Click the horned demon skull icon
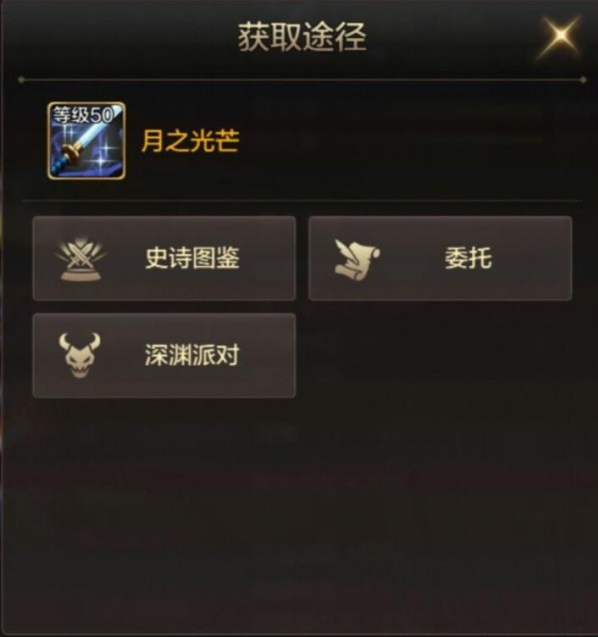This screenshot has width=598, height=637. (x=80, y=355)
